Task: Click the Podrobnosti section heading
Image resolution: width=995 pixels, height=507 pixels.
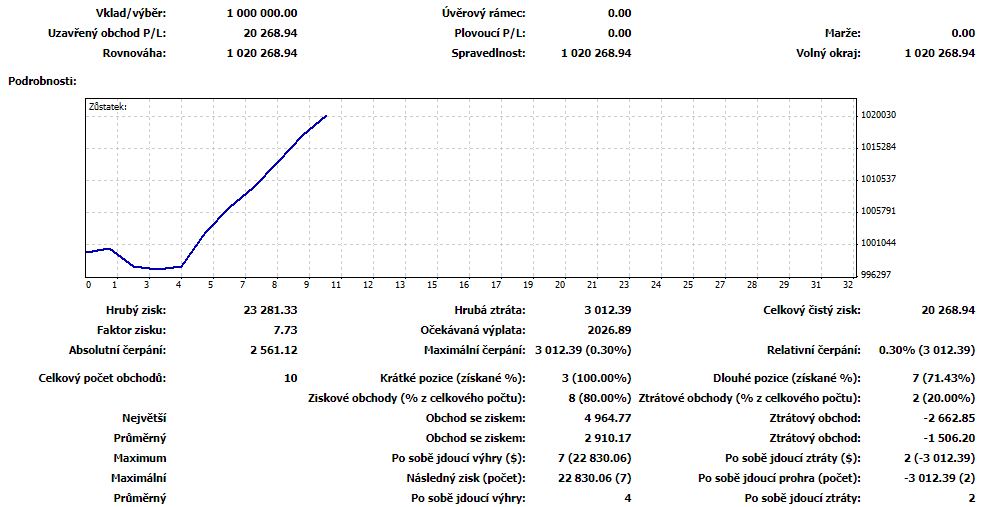Action: 41,79
